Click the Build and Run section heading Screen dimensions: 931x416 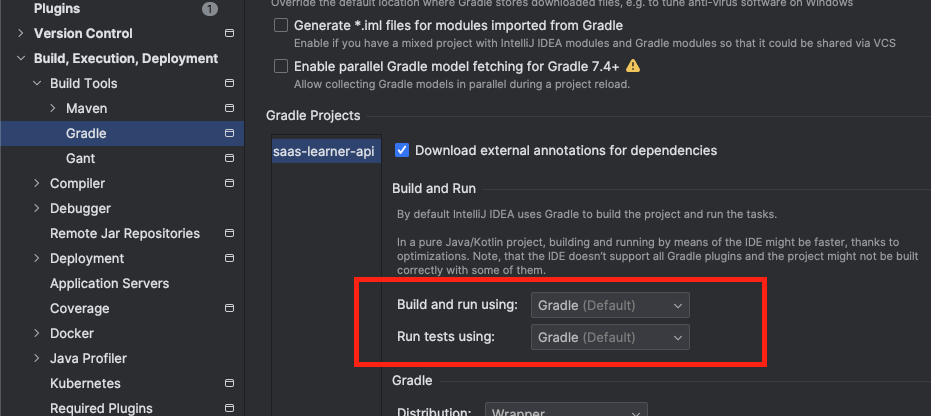434,189
